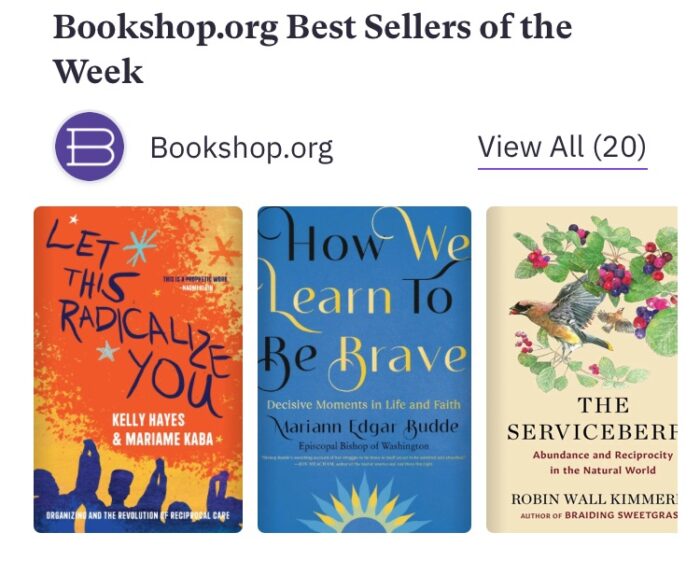Click the Robin Wall Kimmerer author name

click(594, 499)
